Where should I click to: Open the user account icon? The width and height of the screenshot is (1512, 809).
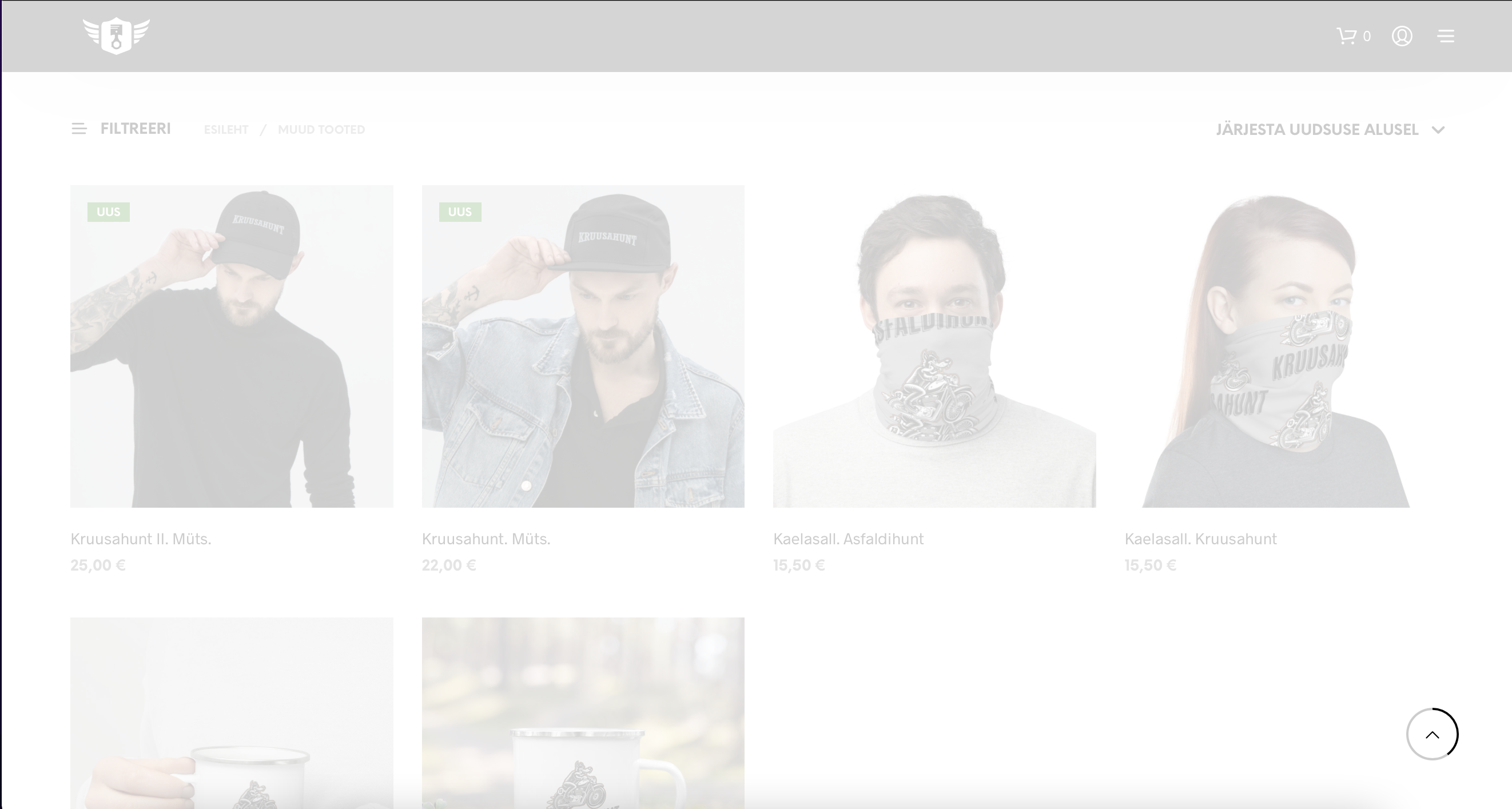1402,36
